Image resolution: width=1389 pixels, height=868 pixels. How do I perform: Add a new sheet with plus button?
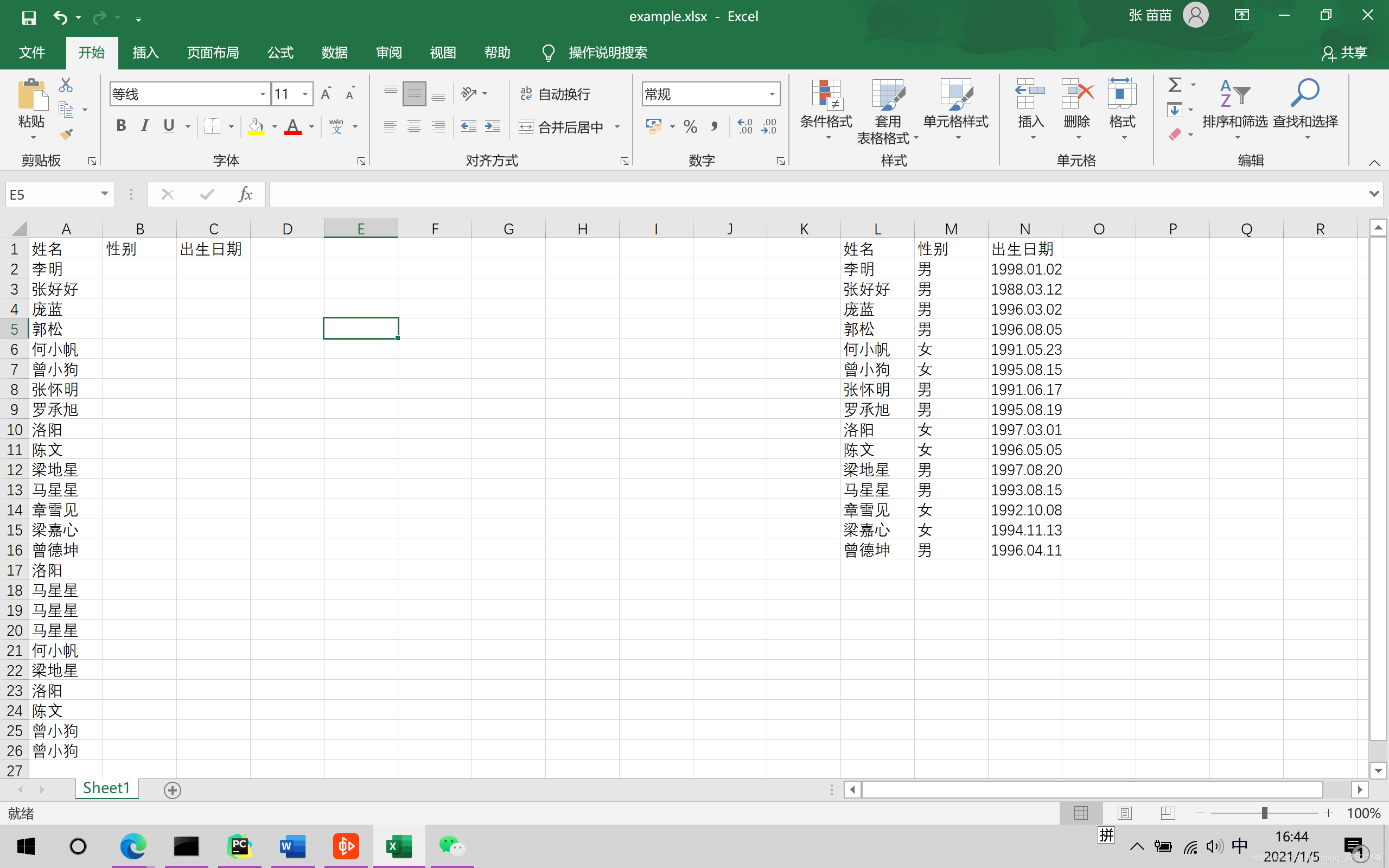(x=172, y=790)
